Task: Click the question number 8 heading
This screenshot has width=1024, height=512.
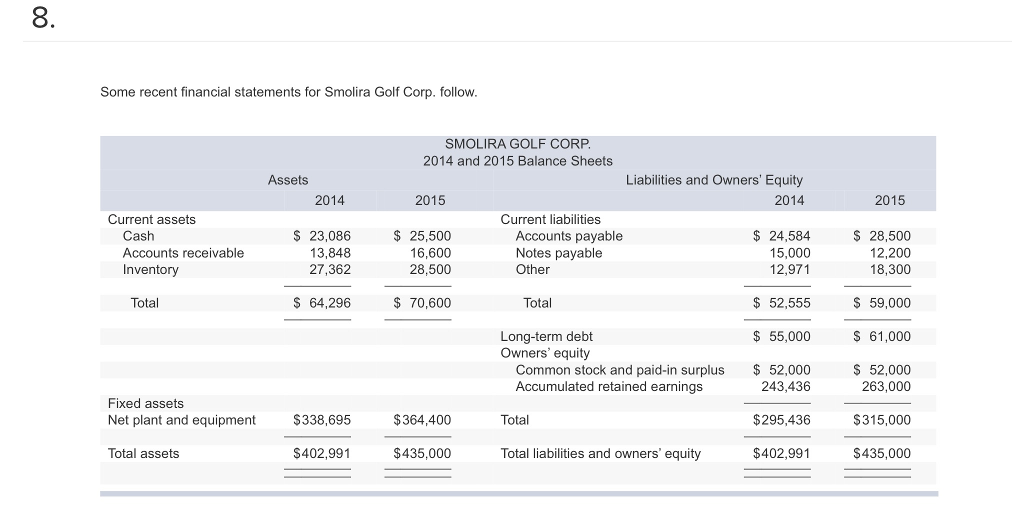Action: pos(43,18)
